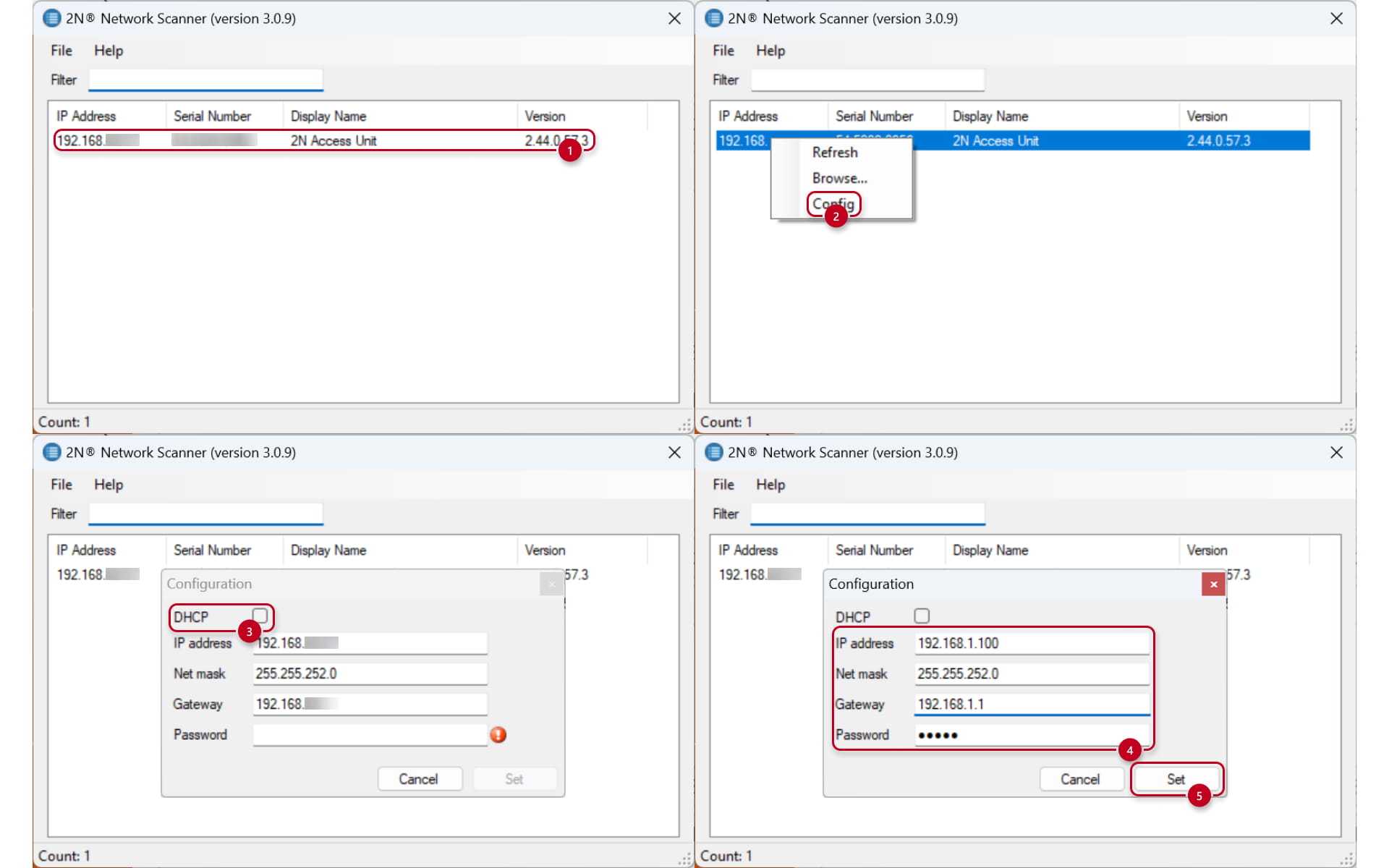Click the Serial Number column header in the bottom-right window

pyautogui.click(x=887, y=550)
